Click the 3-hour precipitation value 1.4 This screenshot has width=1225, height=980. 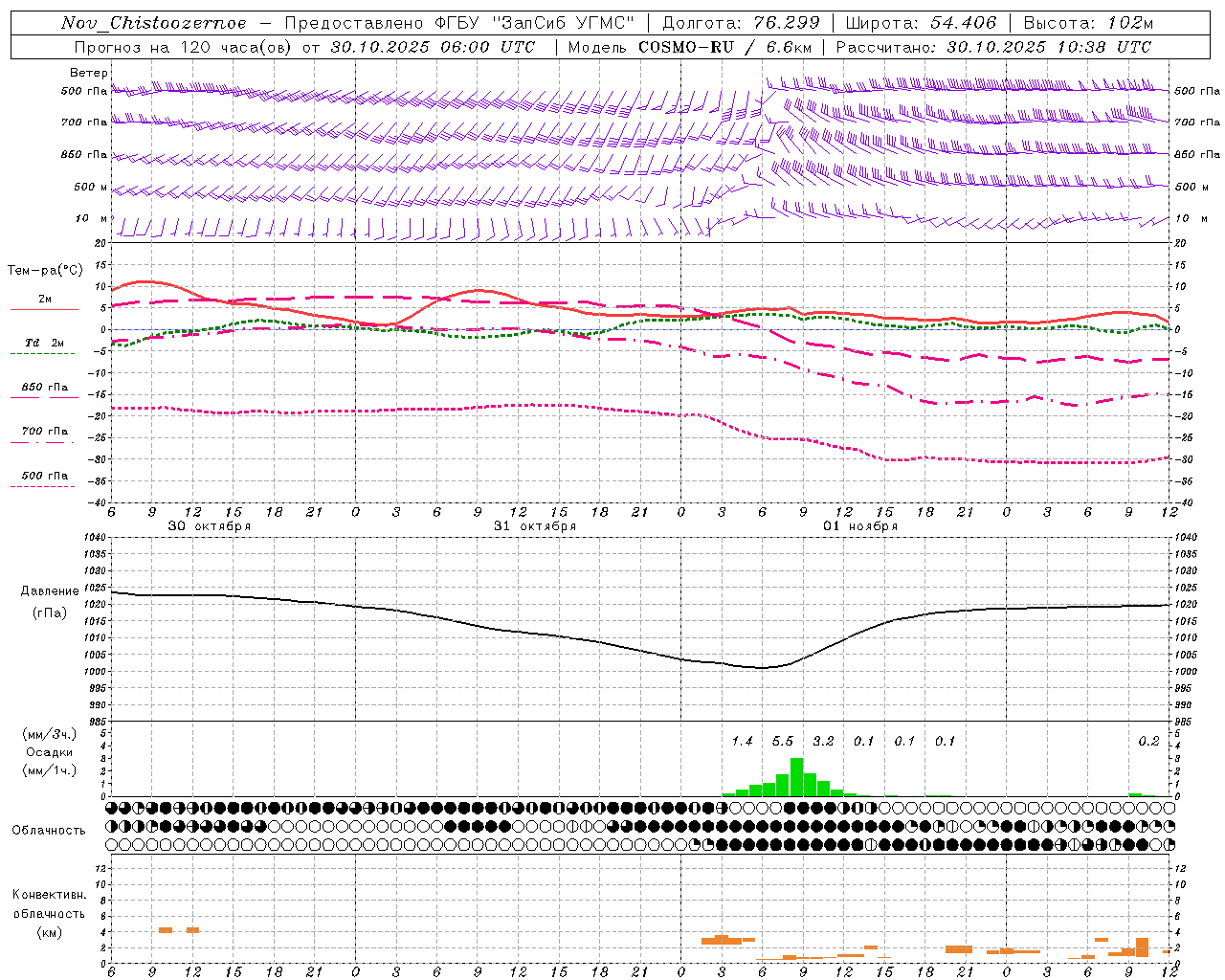coord(743,741)
